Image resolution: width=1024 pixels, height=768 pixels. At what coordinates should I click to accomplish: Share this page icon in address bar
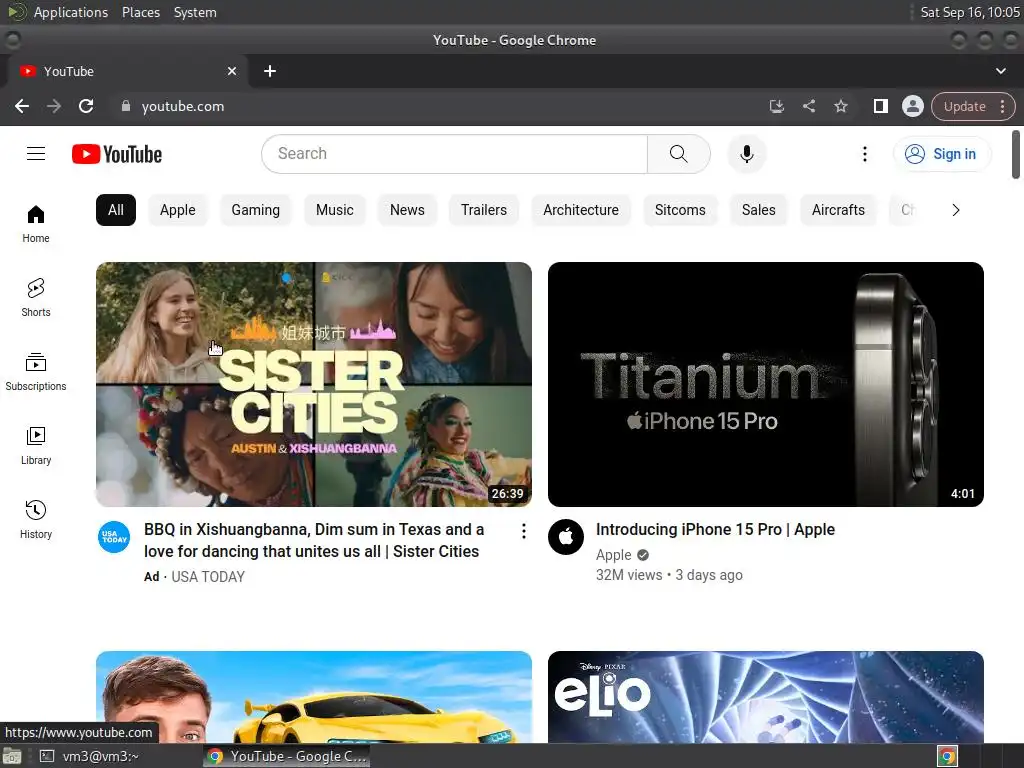[x=808, y=106]
